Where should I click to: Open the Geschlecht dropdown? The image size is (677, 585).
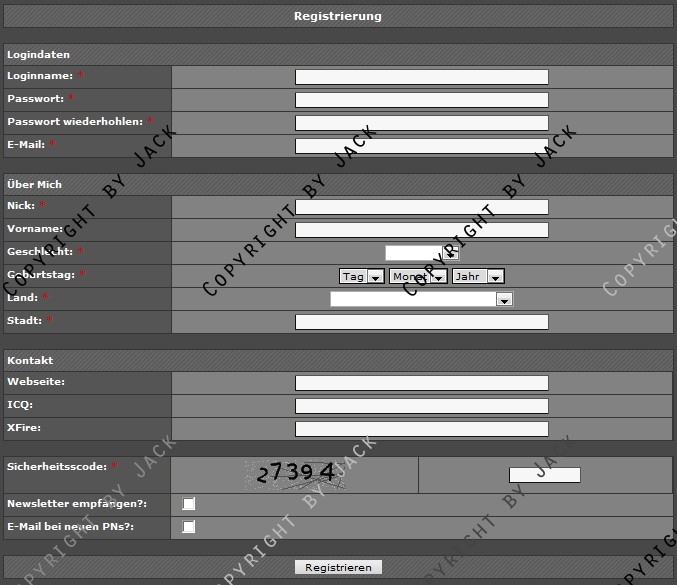pyautogui.click(x=422, y=253)
